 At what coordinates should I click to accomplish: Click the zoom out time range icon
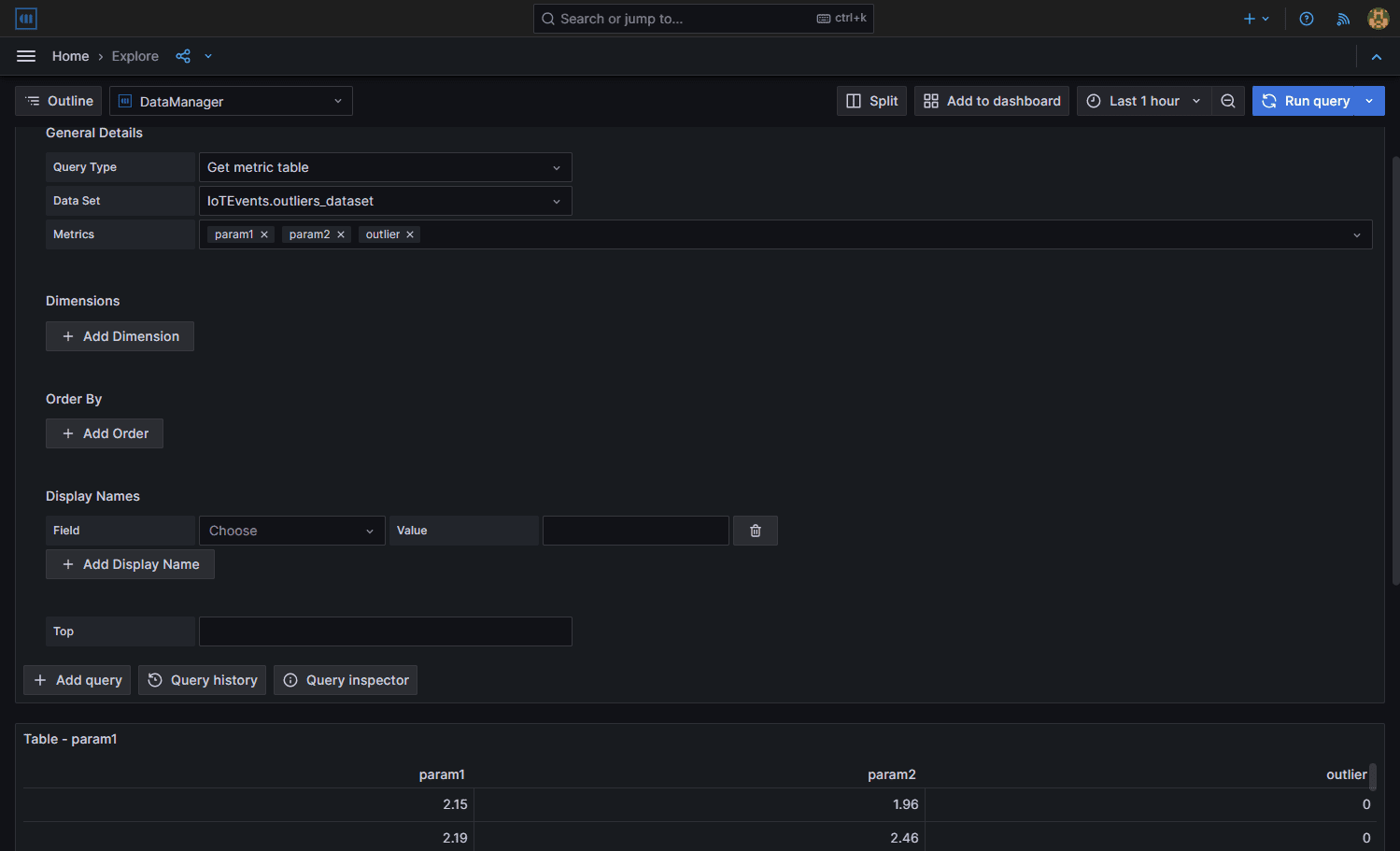click(x=1228, y=101)
